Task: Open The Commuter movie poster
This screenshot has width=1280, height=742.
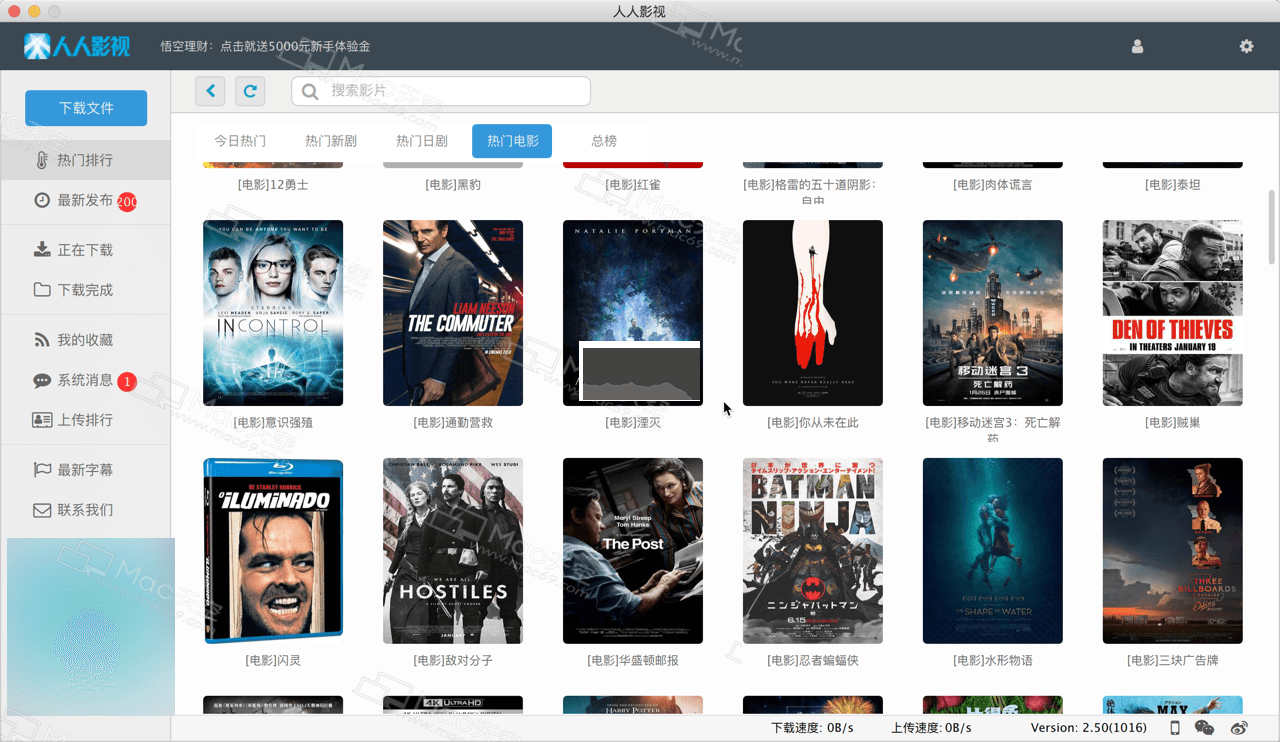Action: [453, 313]
